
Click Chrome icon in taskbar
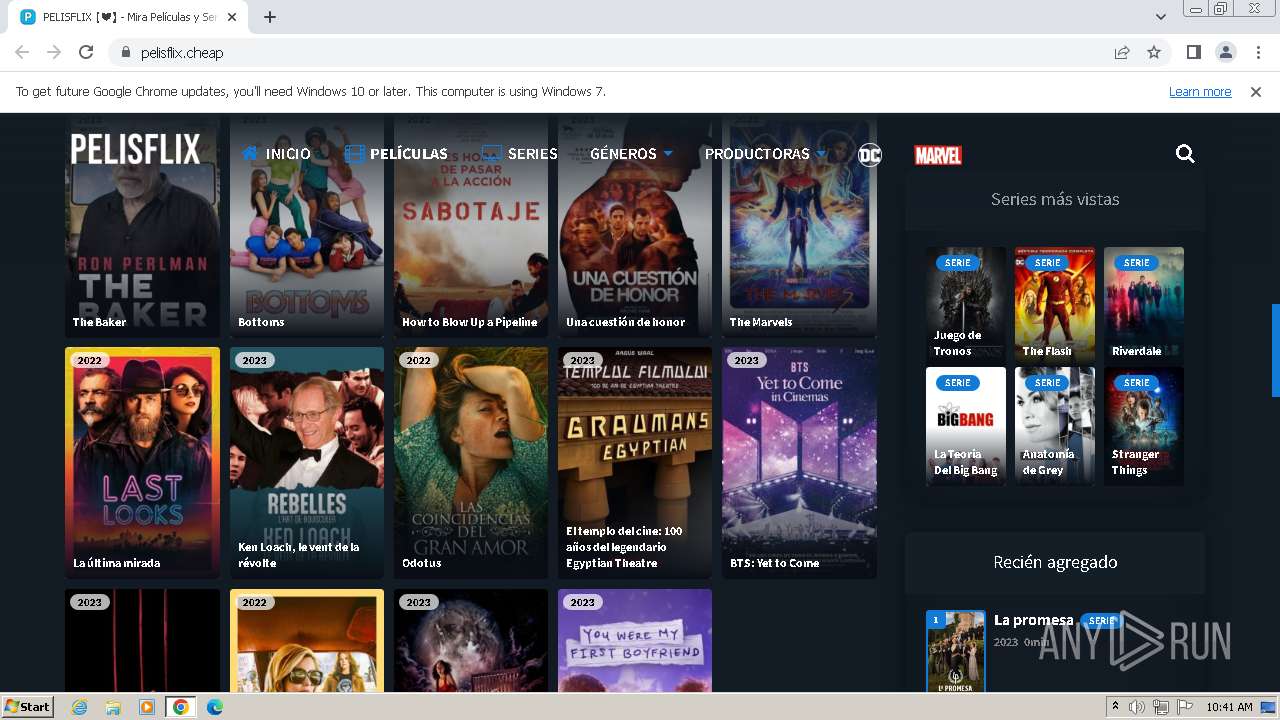tap(181, 707)
